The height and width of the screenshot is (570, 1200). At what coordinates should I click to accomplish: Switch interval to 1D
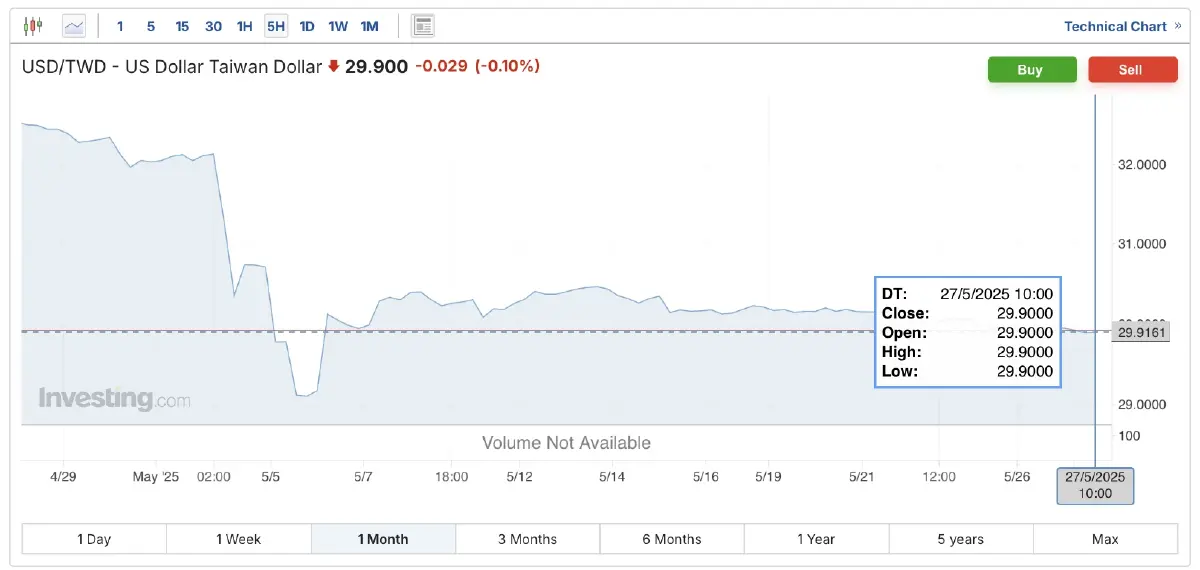[307, 26]
